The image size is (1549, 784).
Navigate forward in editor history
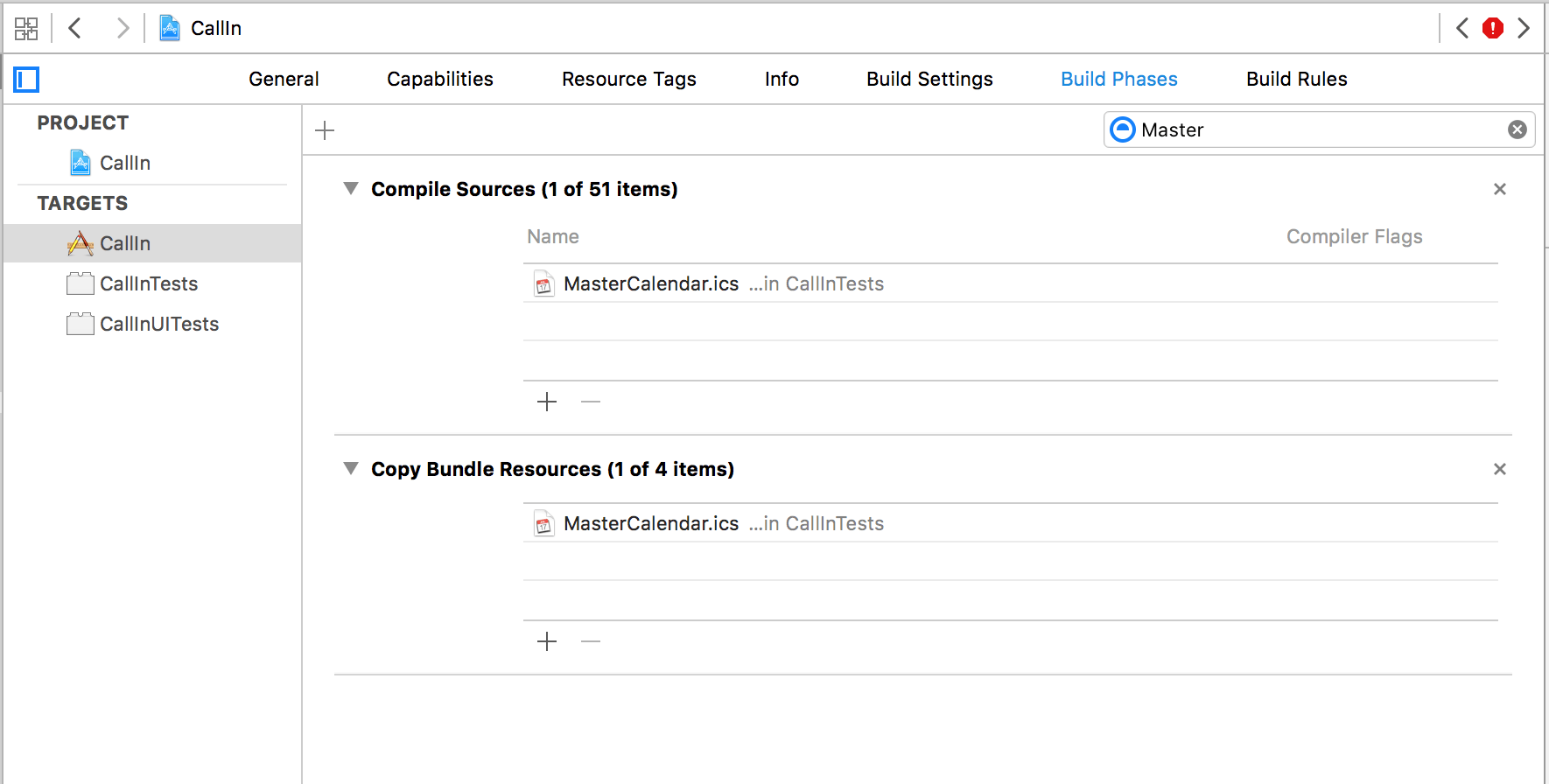123,29
